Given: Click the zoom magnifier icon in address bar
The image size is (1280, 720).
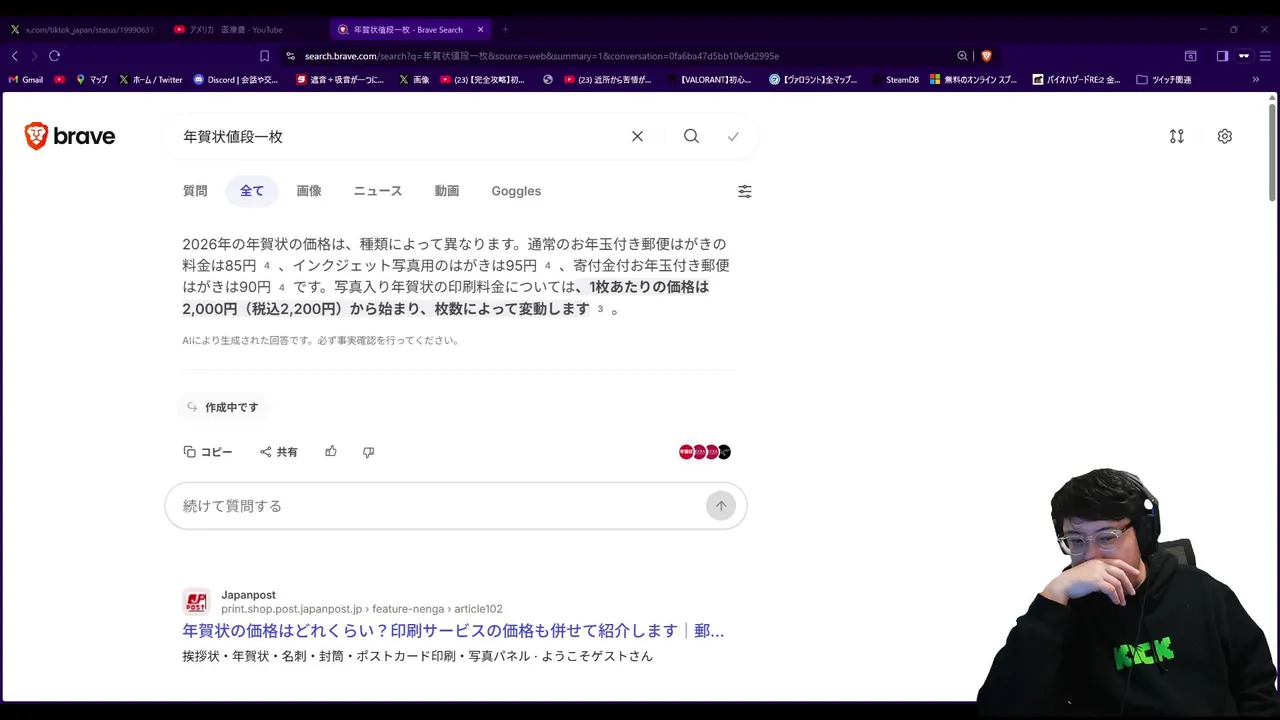Looking at the screenshot, I should pyautogui.click(x=962, y=56).
